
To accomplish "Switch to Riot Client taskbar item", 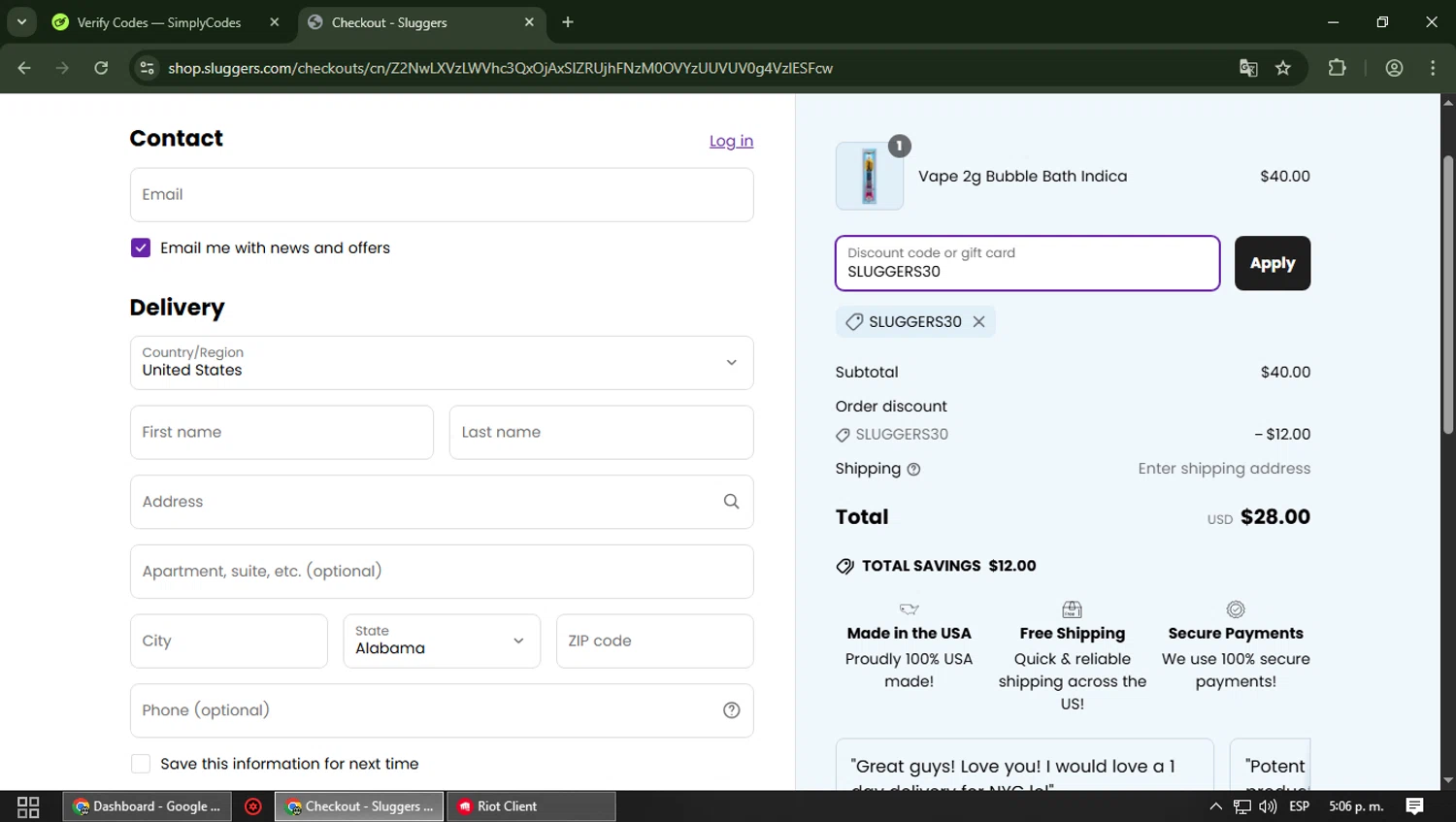I will coord(531,806).
